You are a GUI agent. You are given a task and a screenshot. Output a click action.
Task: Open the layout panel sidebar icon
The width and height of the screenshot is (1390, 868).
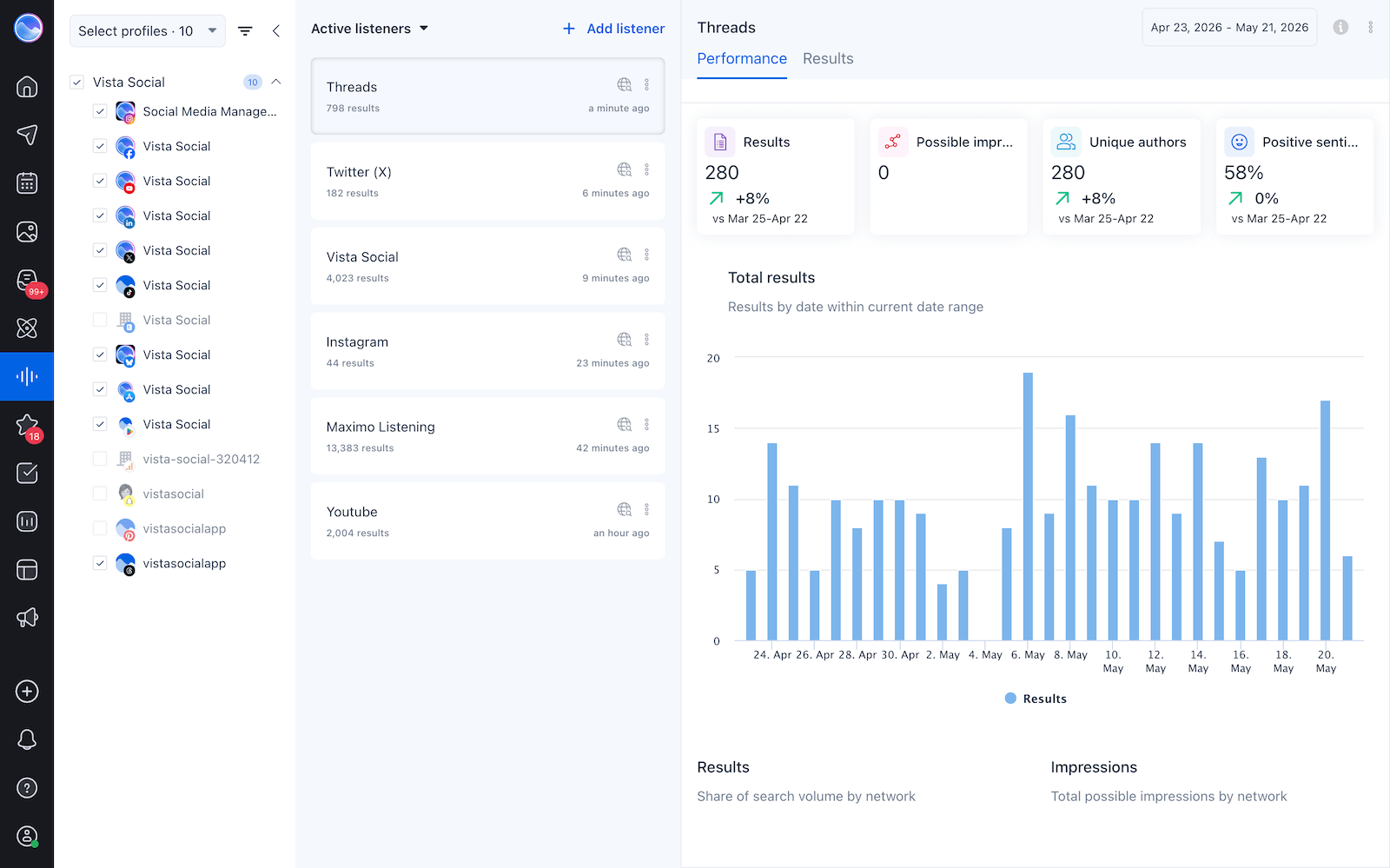(x=27, y=570)
